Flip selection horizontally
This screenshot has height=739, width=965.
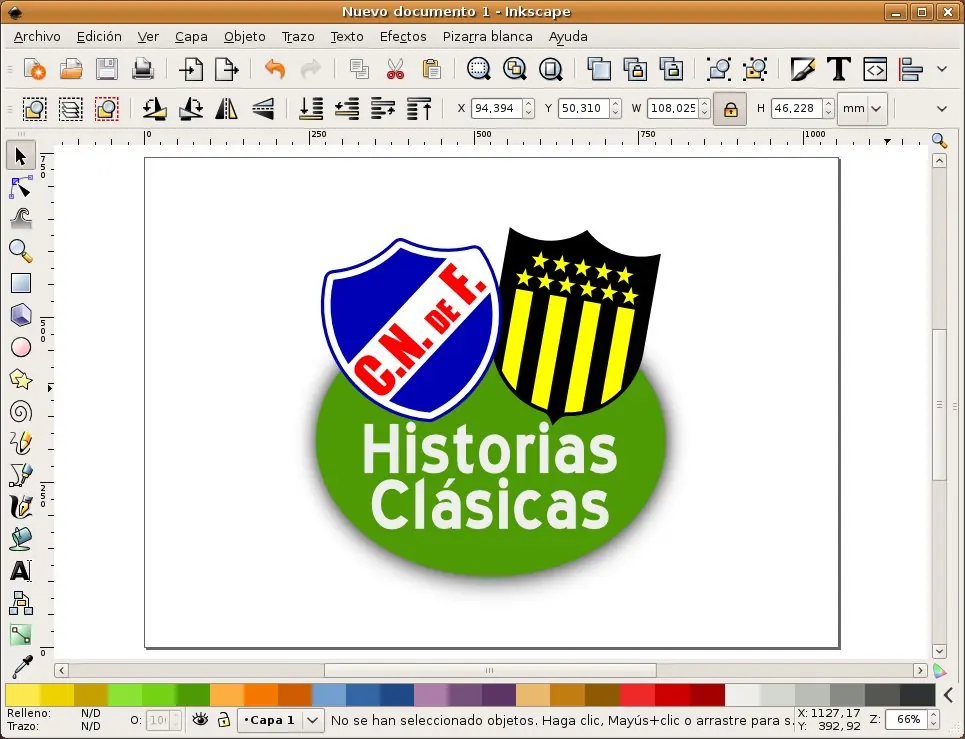click(226, 109)
